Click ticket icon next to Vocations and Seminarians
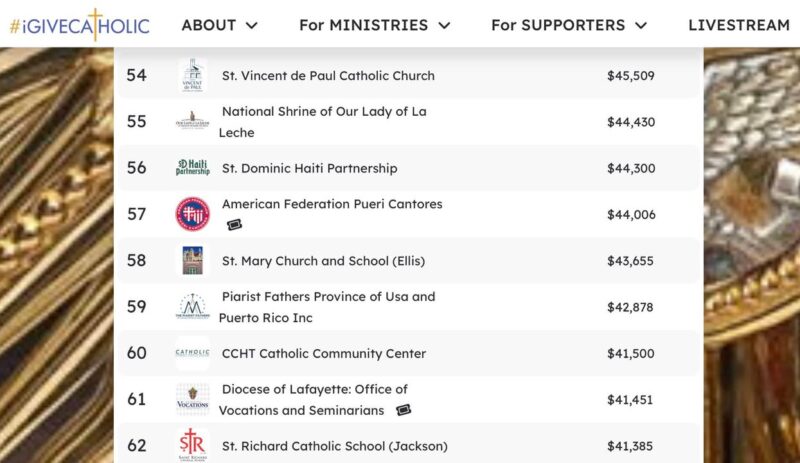The height and width of the screenshot is (463, 800). point(403,410)
